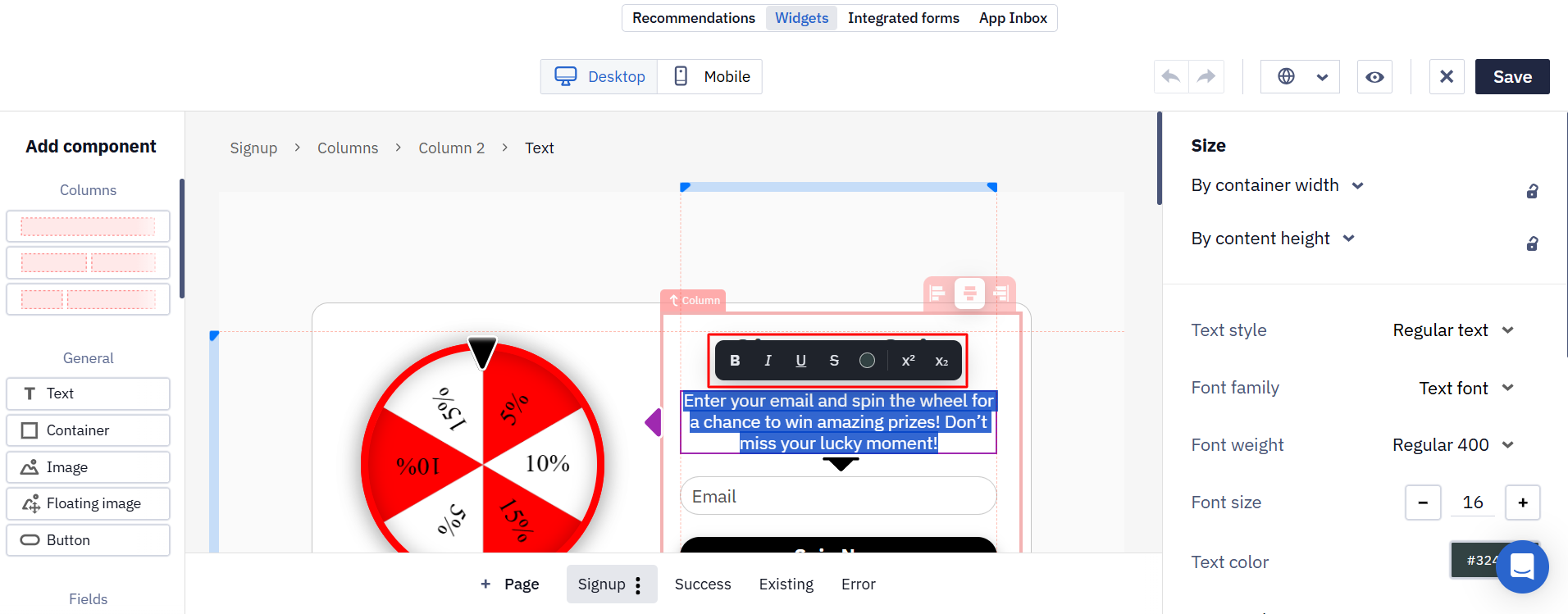Add a new Page

tap(509, 584)
